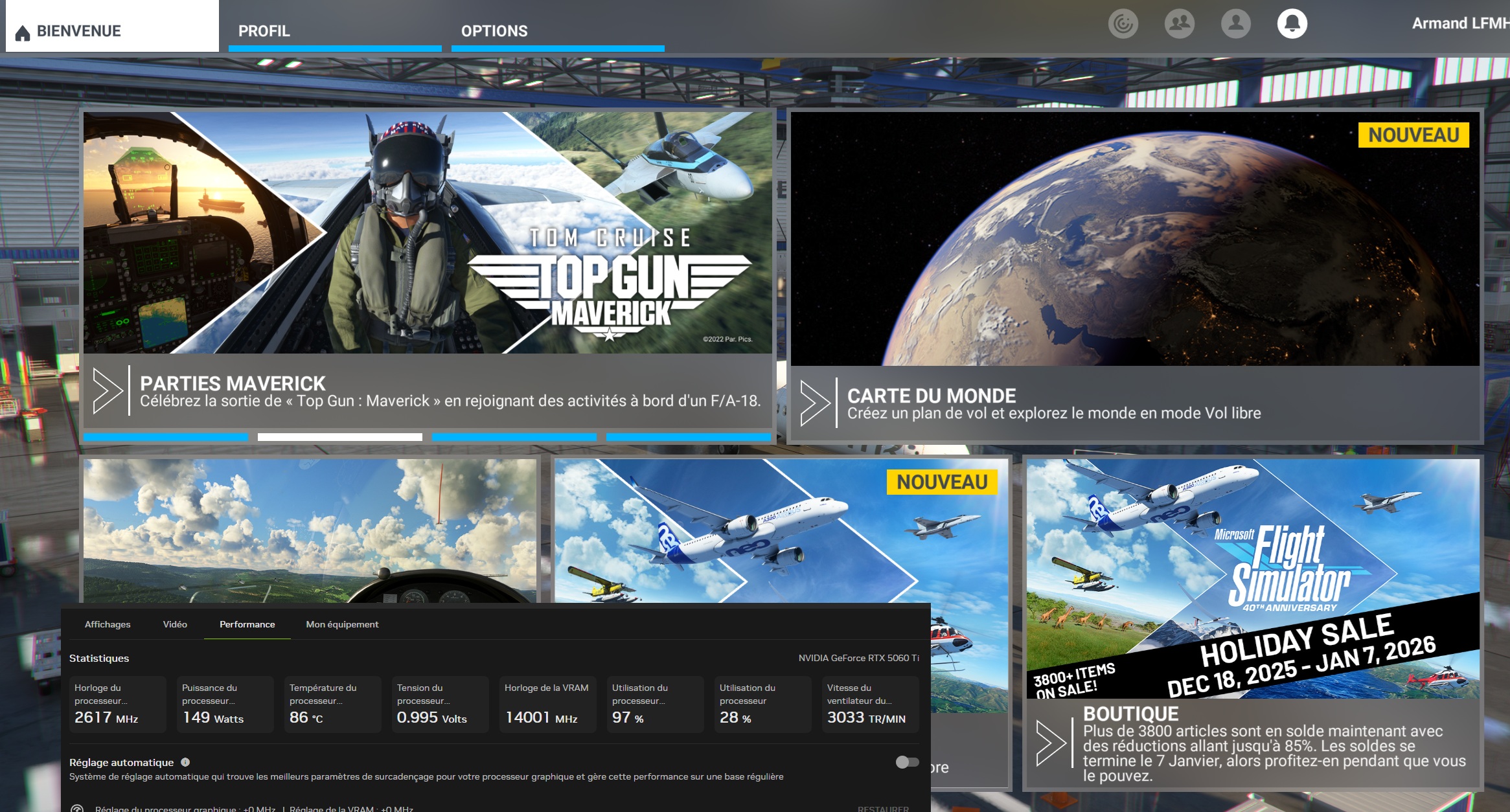Toggle the Réglage automatique switch
Image resolution: width=1510 pixels, height=812 pixels.
(907, 762)
